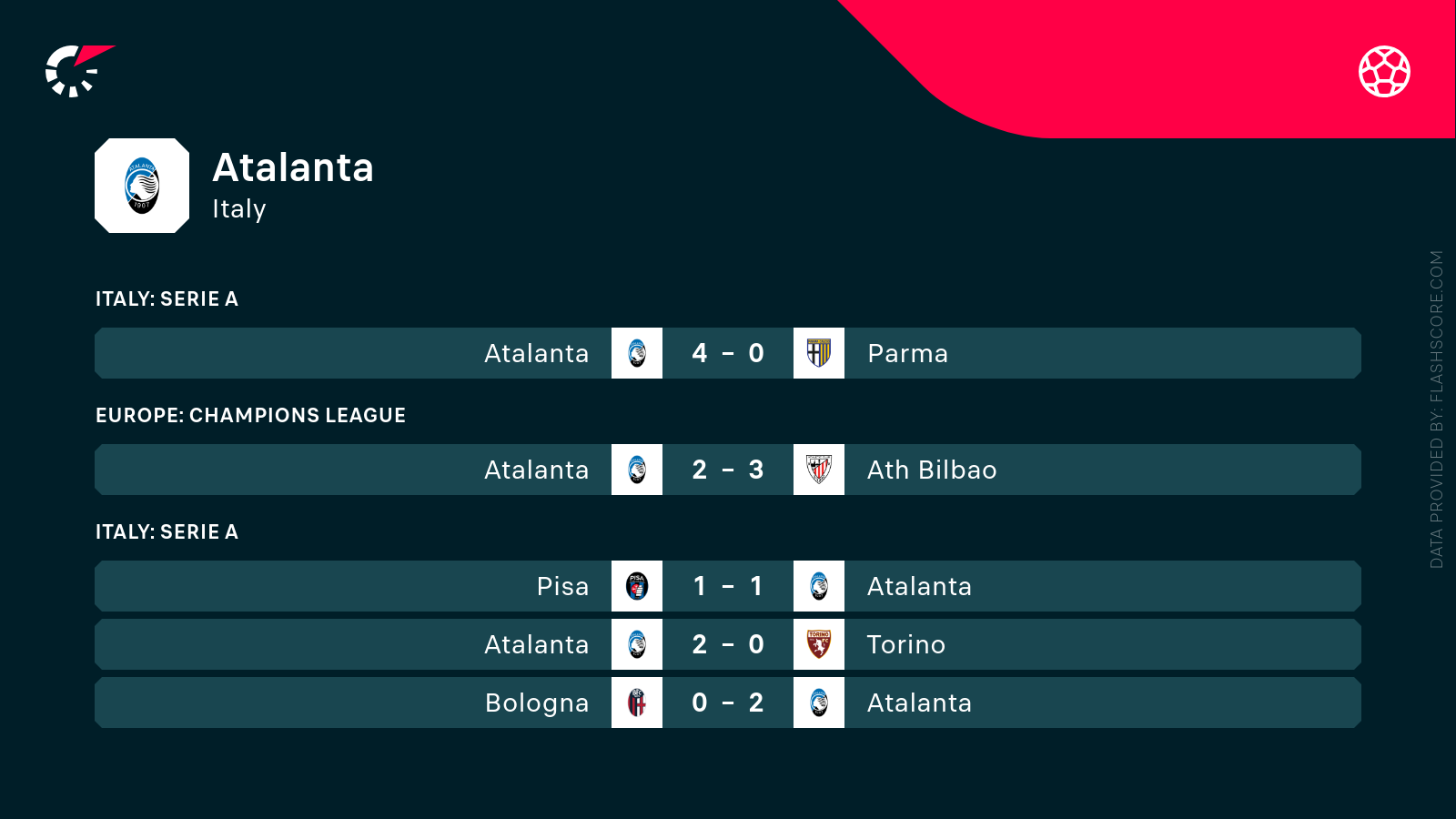1456x819 pixels.
Task: Click the Flashscore logo in top-left corner
Action: (x=77, y=70)
